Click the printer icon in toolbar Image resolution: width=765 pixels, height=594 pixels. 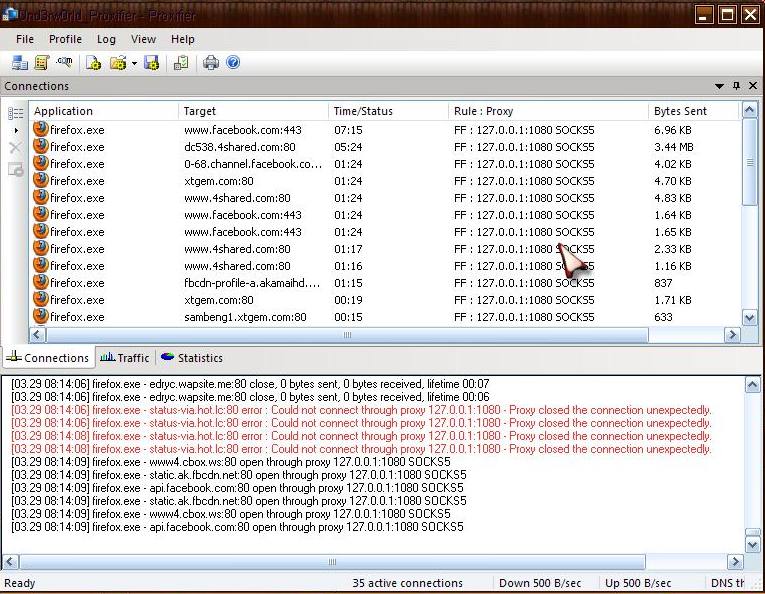click(211, 63)
